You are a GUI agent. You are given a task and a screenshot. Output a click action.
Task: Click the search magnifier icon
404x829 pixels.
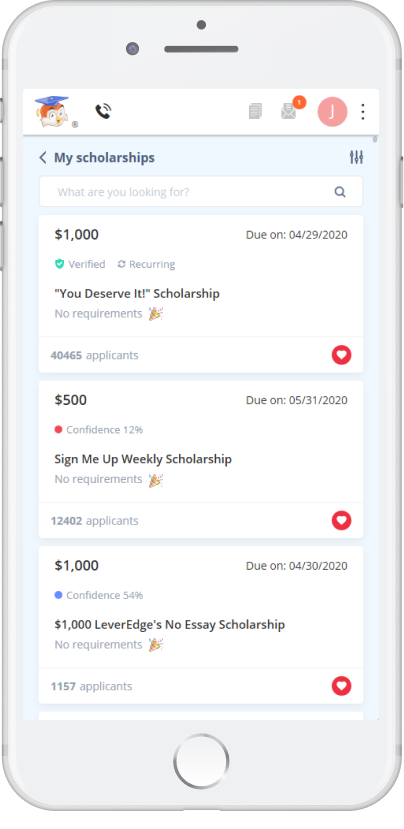pyautogui.click(x=340, y=192)
